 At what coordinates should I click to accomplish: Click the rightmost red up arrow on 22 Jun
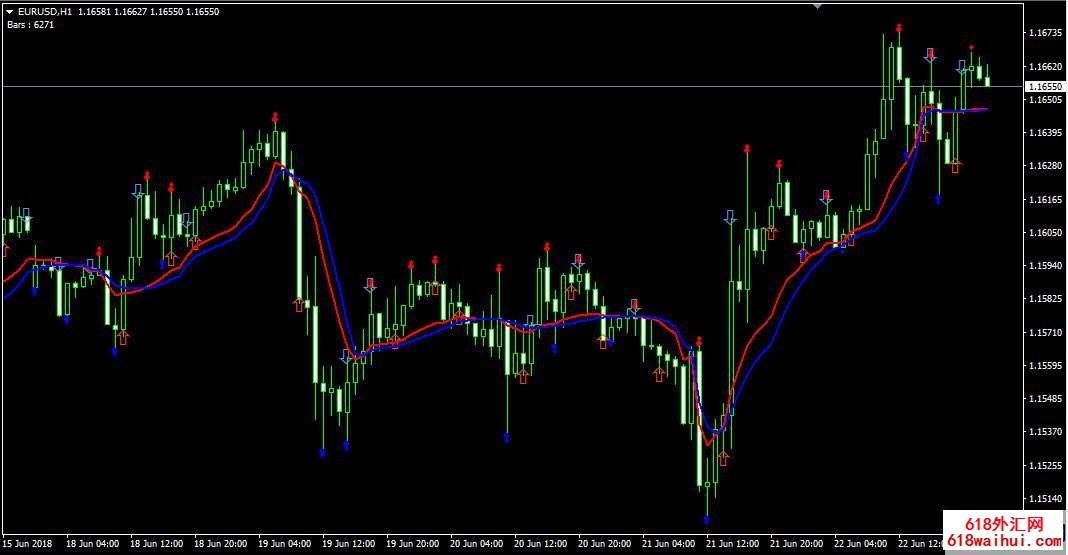(955, 166)
